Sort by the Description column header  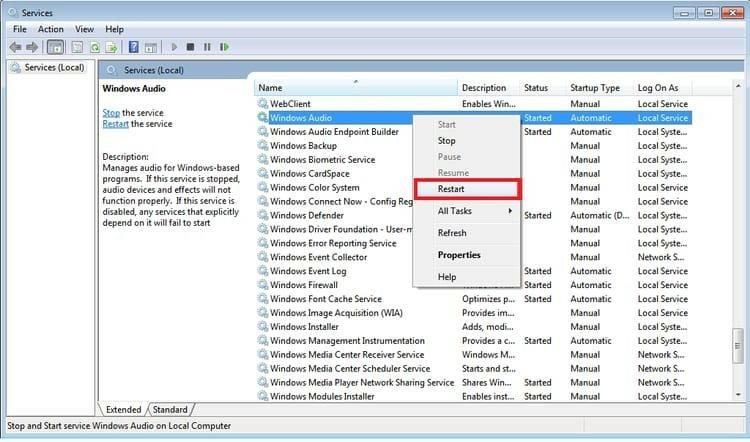tap(489, 88)
